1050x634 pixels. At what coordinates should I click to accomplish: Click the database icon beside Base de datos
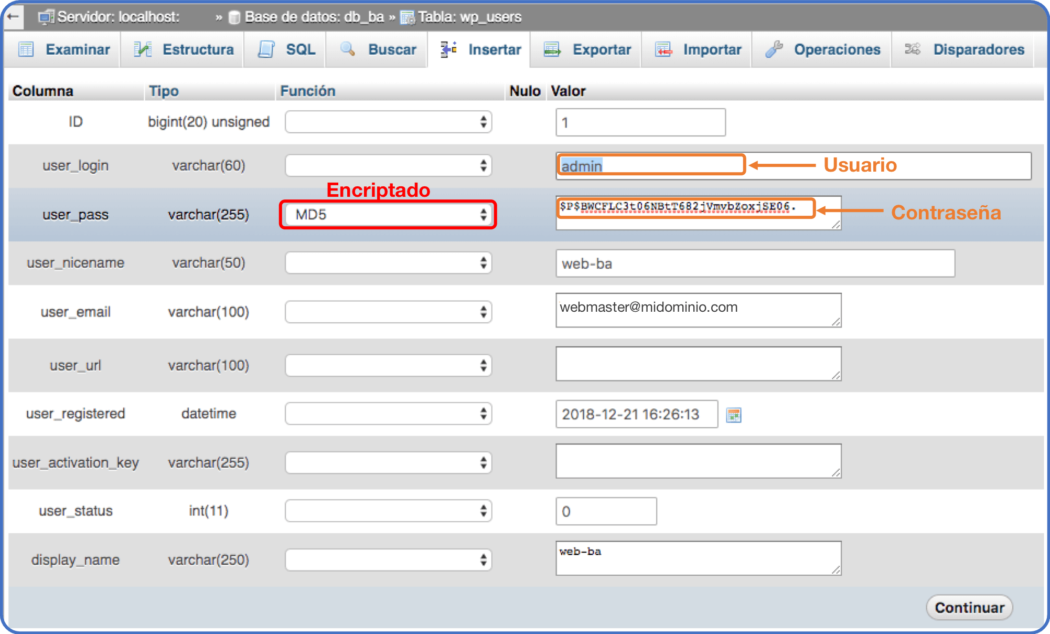(234, 17)
